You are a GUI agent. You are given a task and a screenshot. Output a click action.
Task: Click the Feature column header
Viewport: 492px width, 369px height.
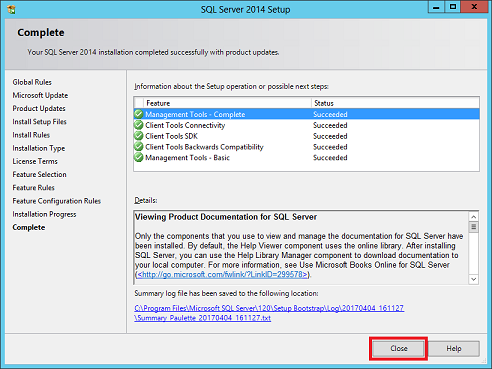pos(227,103)
